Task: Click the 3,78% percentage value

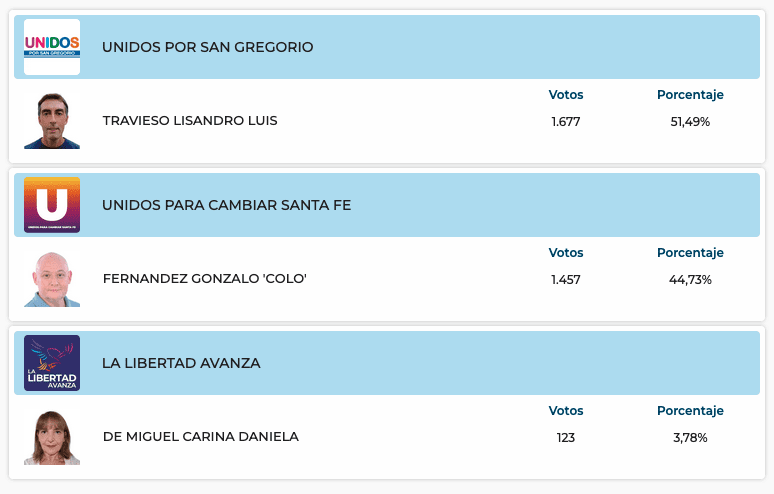Action: pyautogui.click(x=690, y=438)
